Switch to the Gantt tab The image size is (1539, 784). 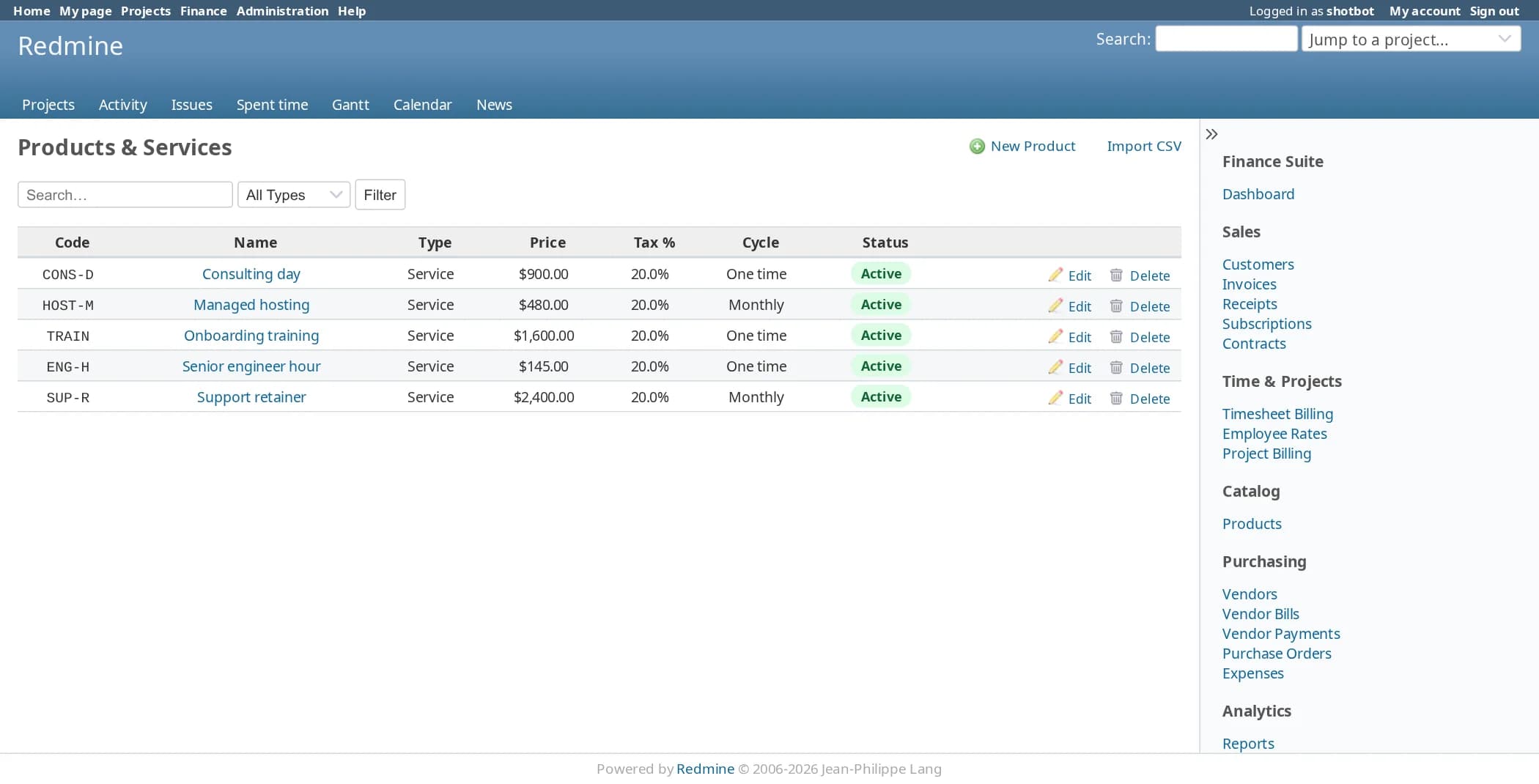pyautogui.click(x=350, y=105)
